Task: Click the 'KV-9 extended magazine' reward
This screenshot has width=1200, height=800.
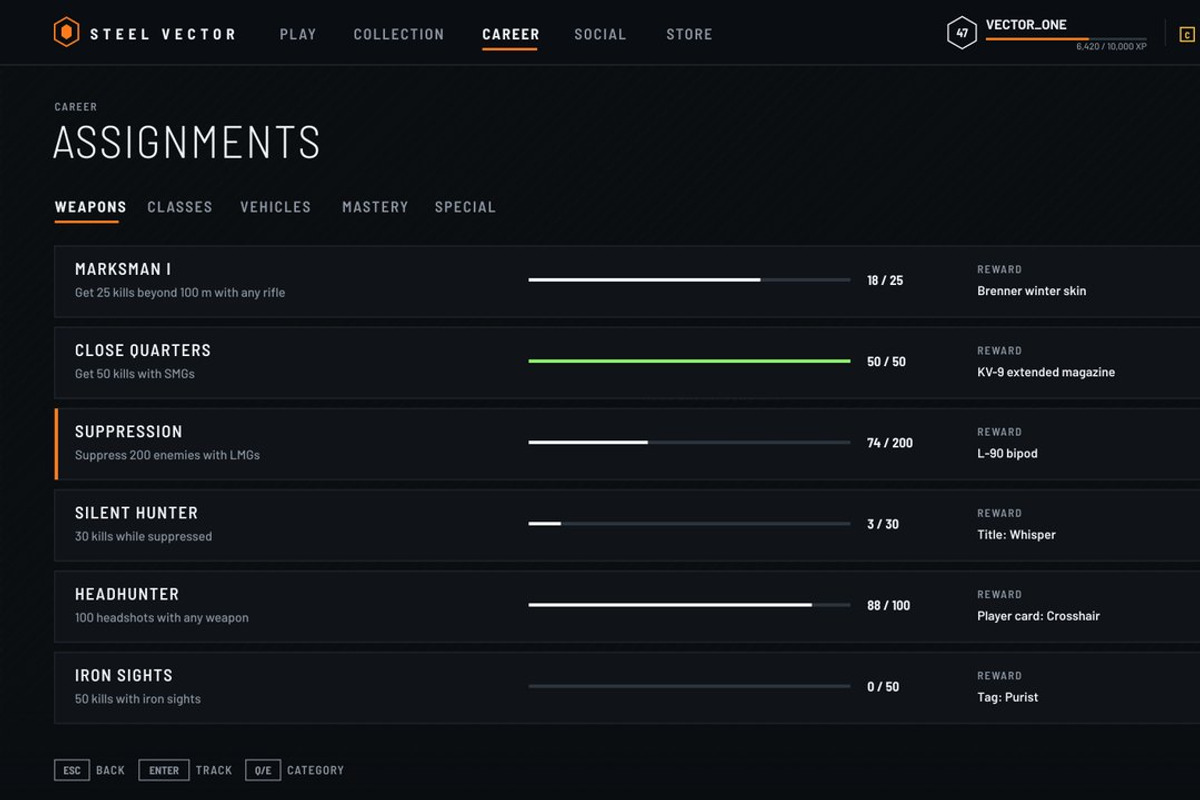Action: [x=1046, y=372]
